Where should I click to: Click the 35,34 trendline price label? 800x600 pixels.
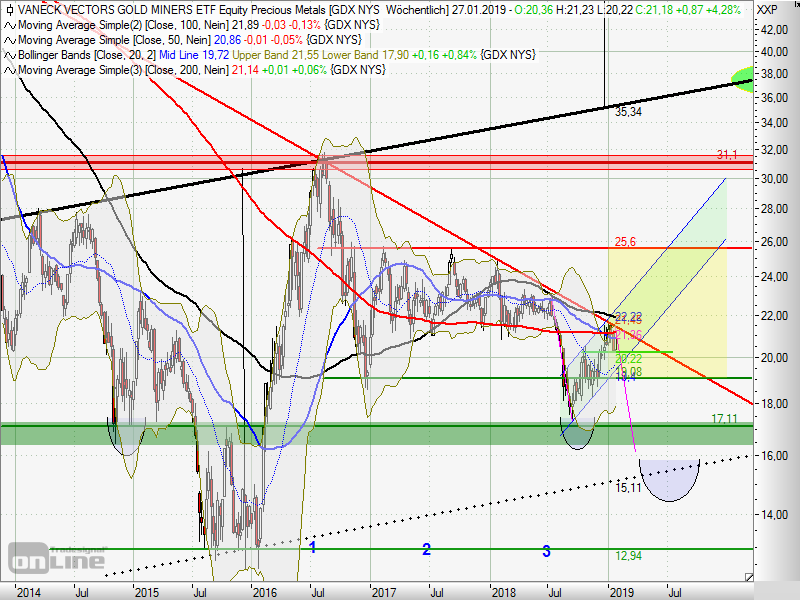[628, 112]
